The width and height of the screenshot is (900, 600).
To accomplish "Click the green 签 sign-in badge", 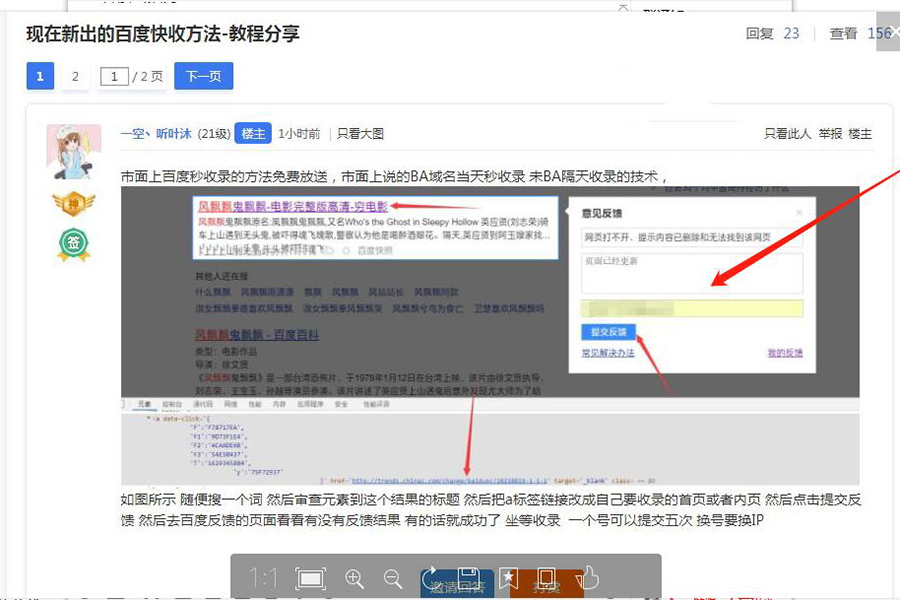I will point(73,243).
